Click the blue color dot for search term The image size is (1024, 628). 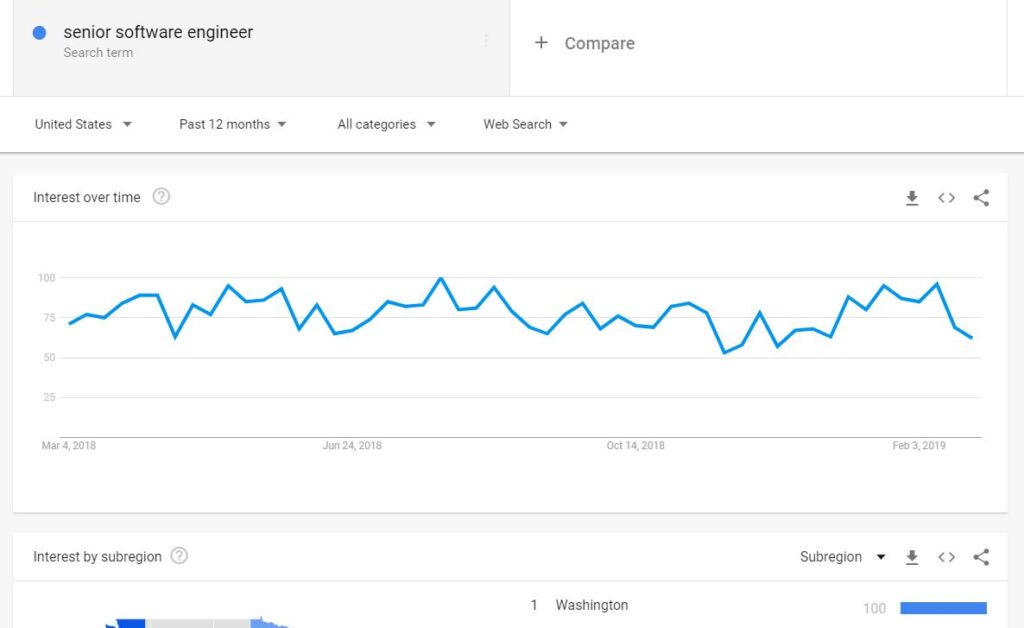[x=39, y=33]
